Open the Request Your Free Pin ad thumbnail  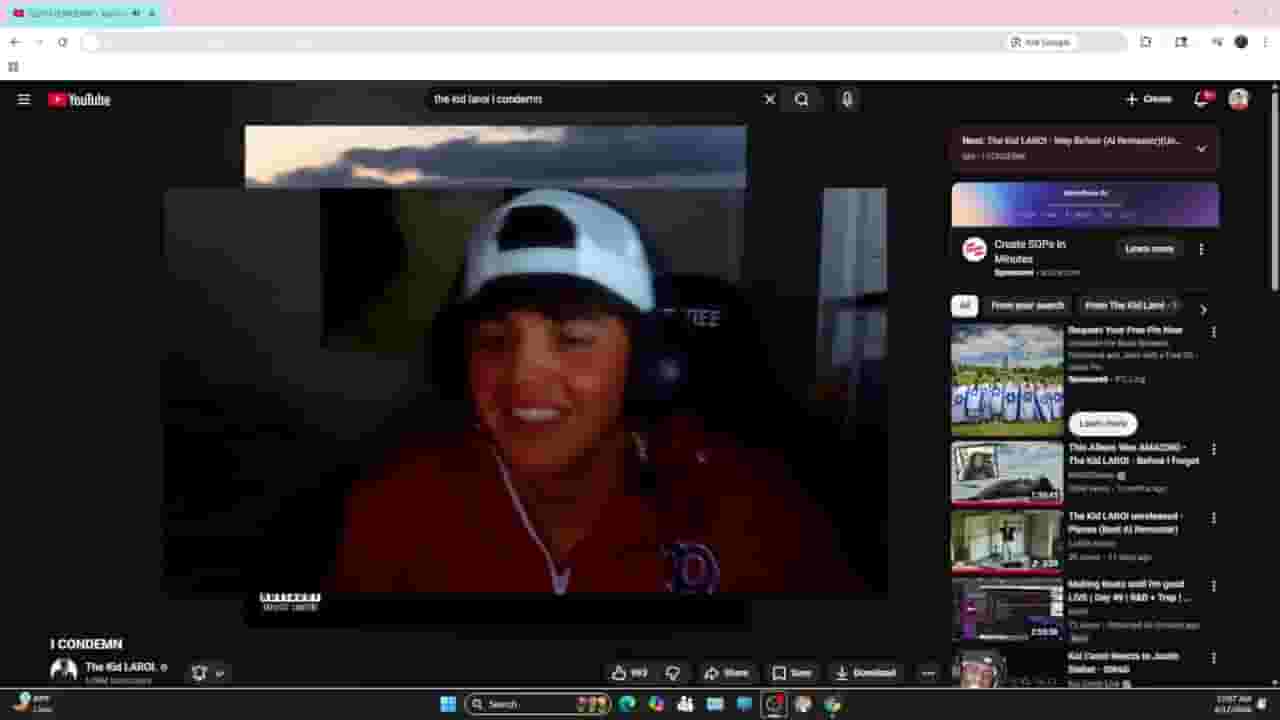point(1007,379)
